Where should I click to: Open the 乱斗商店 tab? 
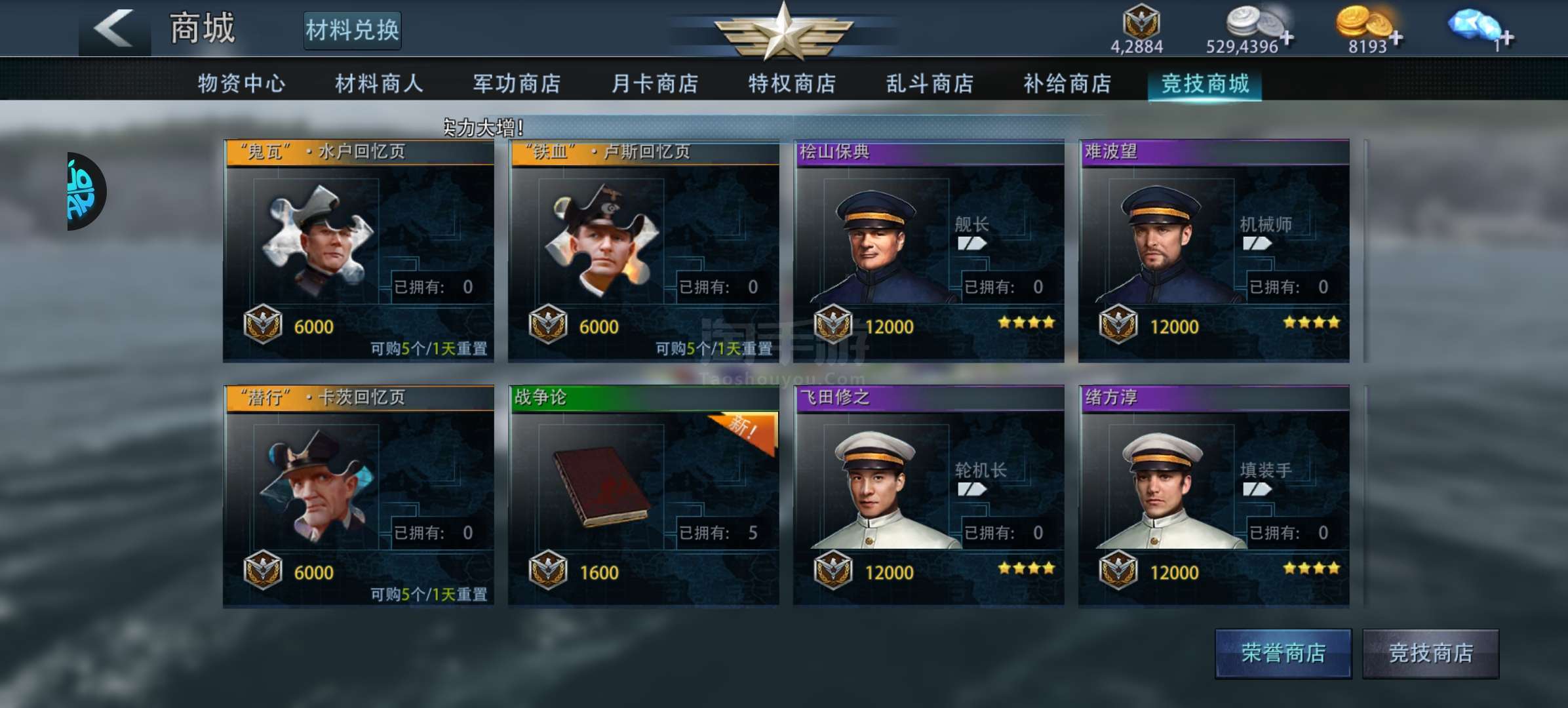(x=930, y=83)
